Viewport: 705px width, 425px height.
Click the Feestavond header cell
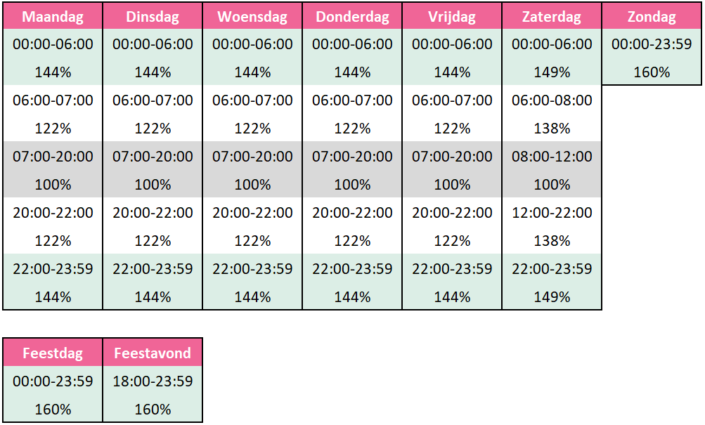tap(152, 353)
